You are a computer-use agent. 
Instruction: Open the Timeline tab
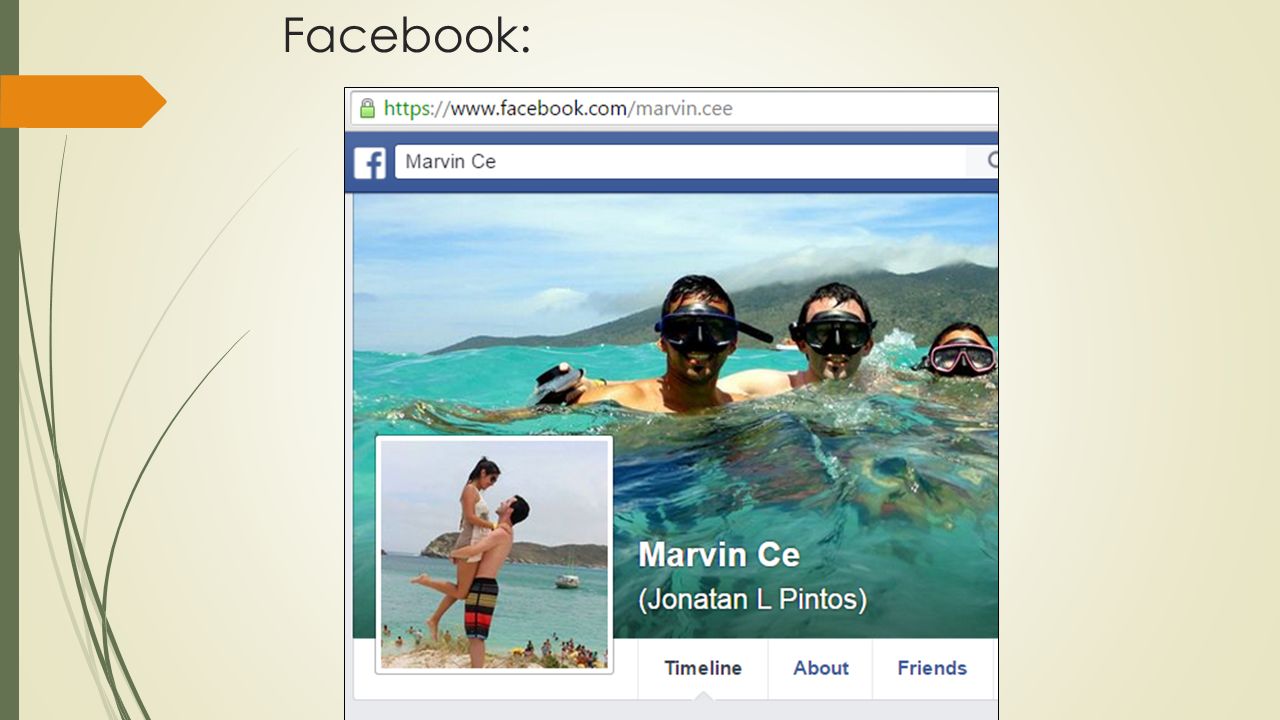point(703,668)
